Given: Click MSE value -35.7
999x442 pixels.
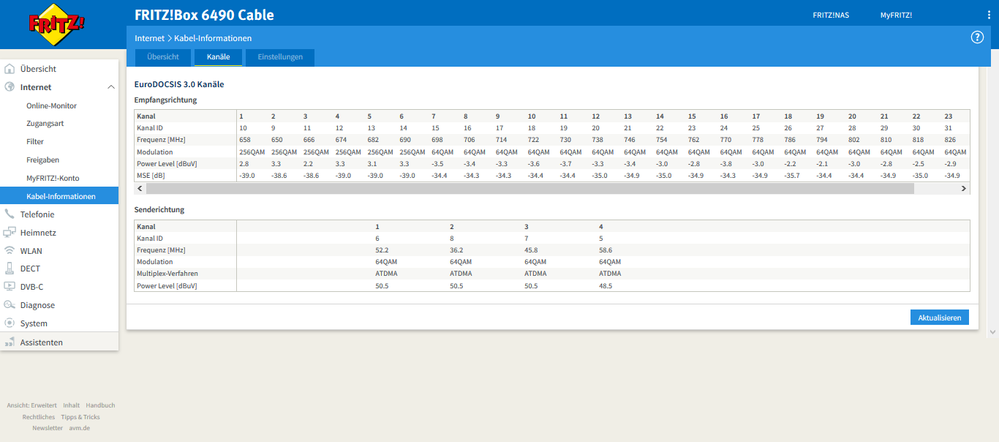Looking at the screenshot, I should point(792,175).
